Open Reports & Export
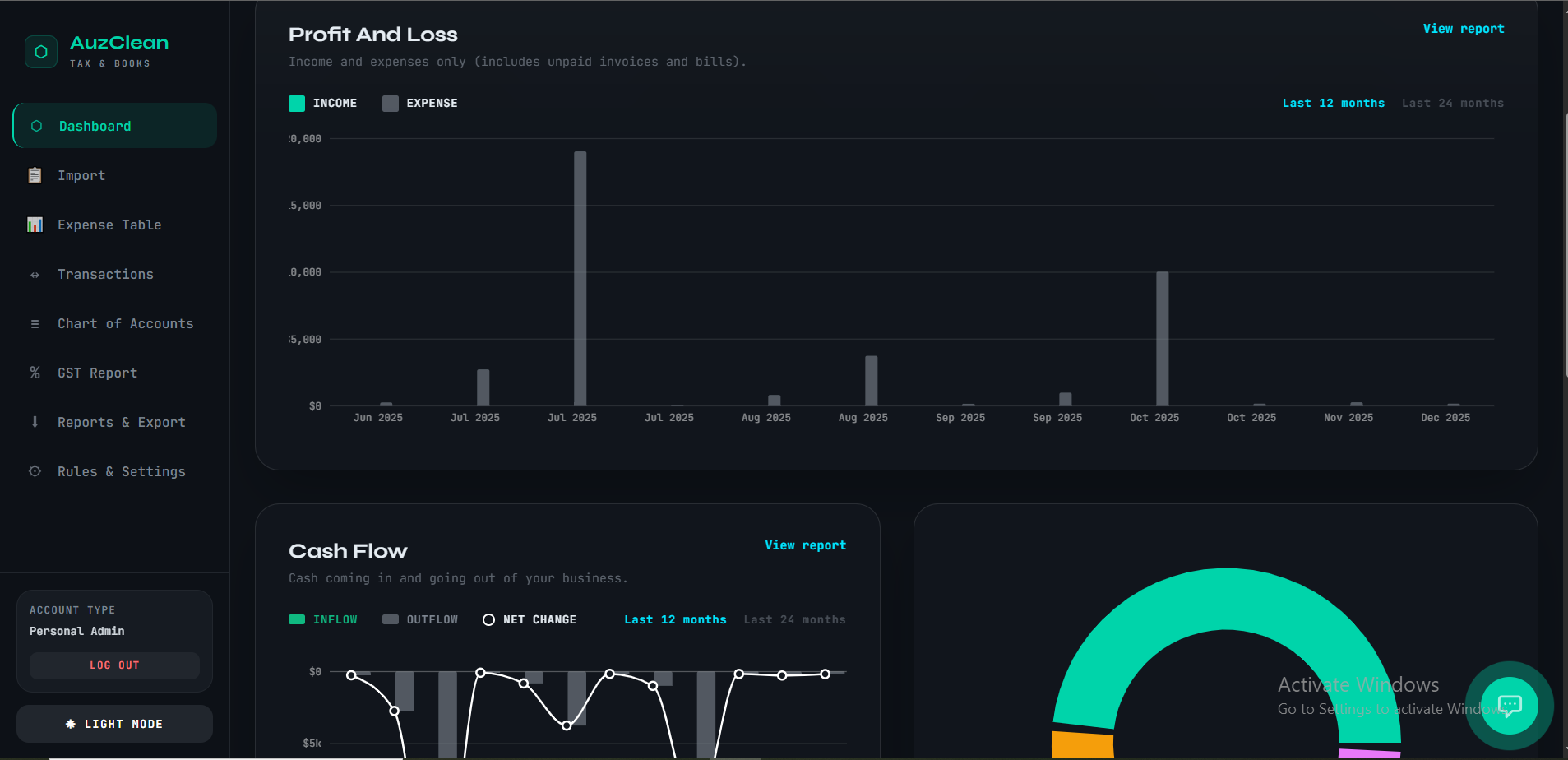Viewport: 1568px width, 760px height. click(115, 422)
